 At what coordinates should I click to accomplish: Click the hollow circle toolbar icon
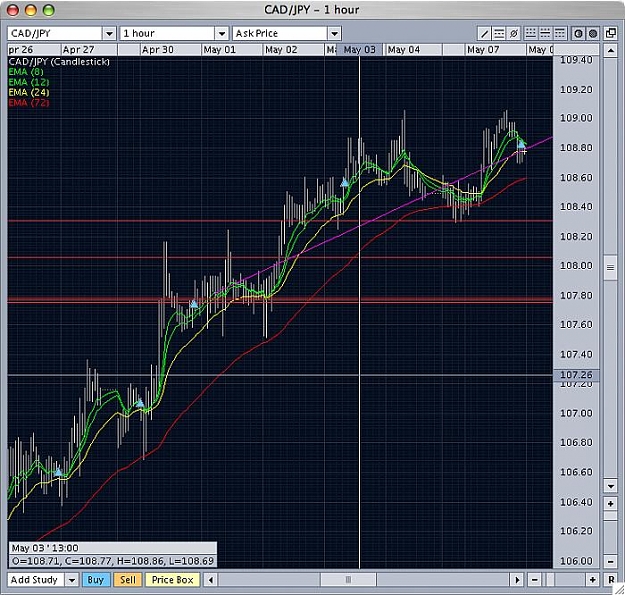[578, 33]
